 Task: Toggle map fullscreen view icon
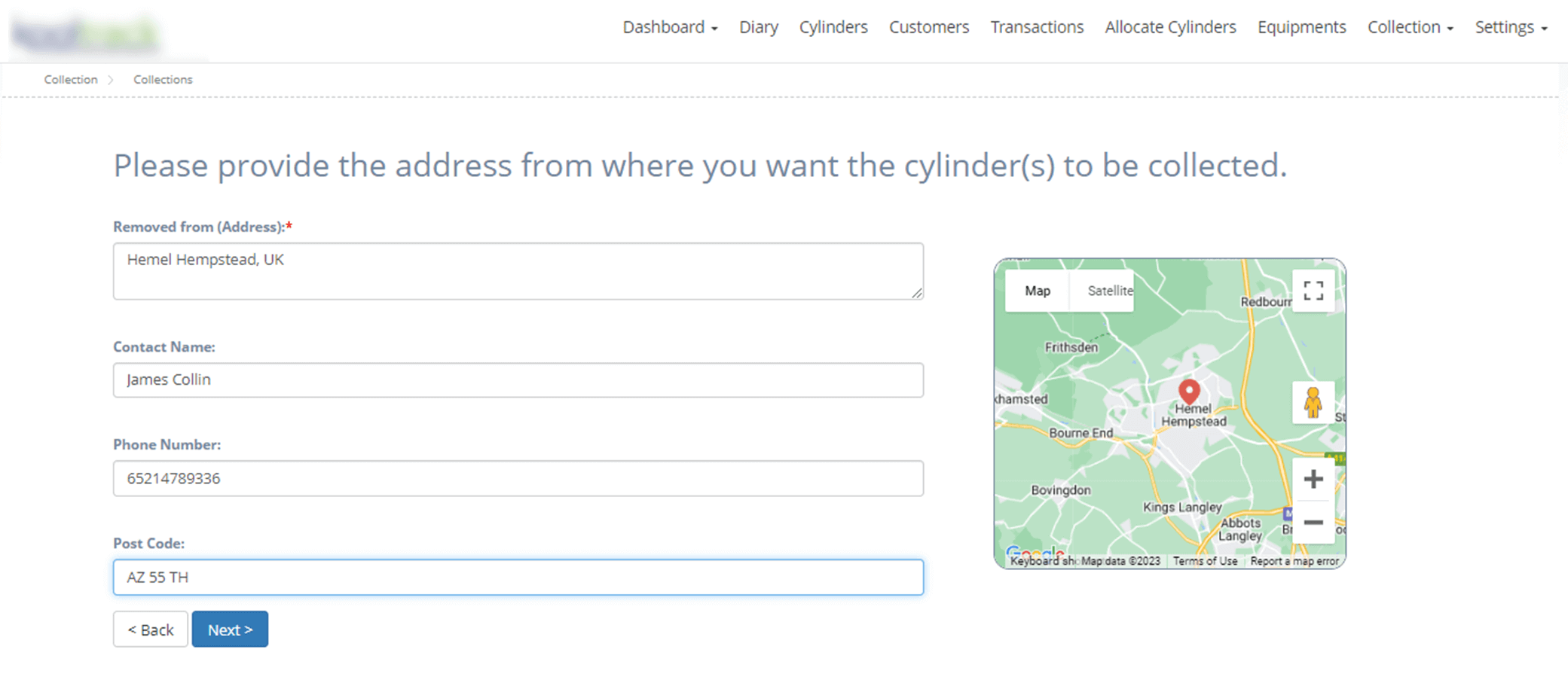1313,291
